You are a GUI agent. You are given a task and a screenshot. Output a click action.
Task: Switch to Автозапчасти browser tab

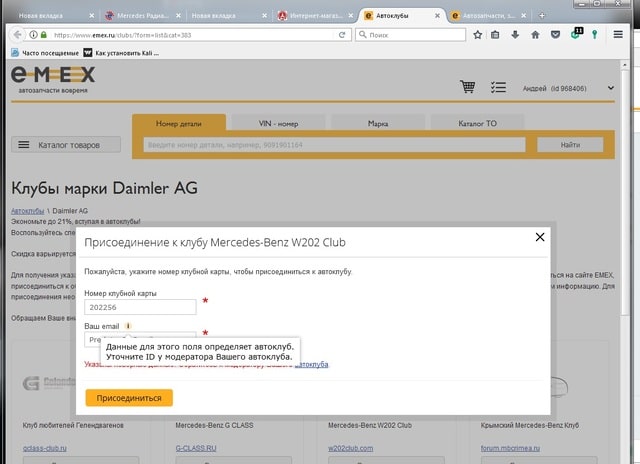pos(487,16)
